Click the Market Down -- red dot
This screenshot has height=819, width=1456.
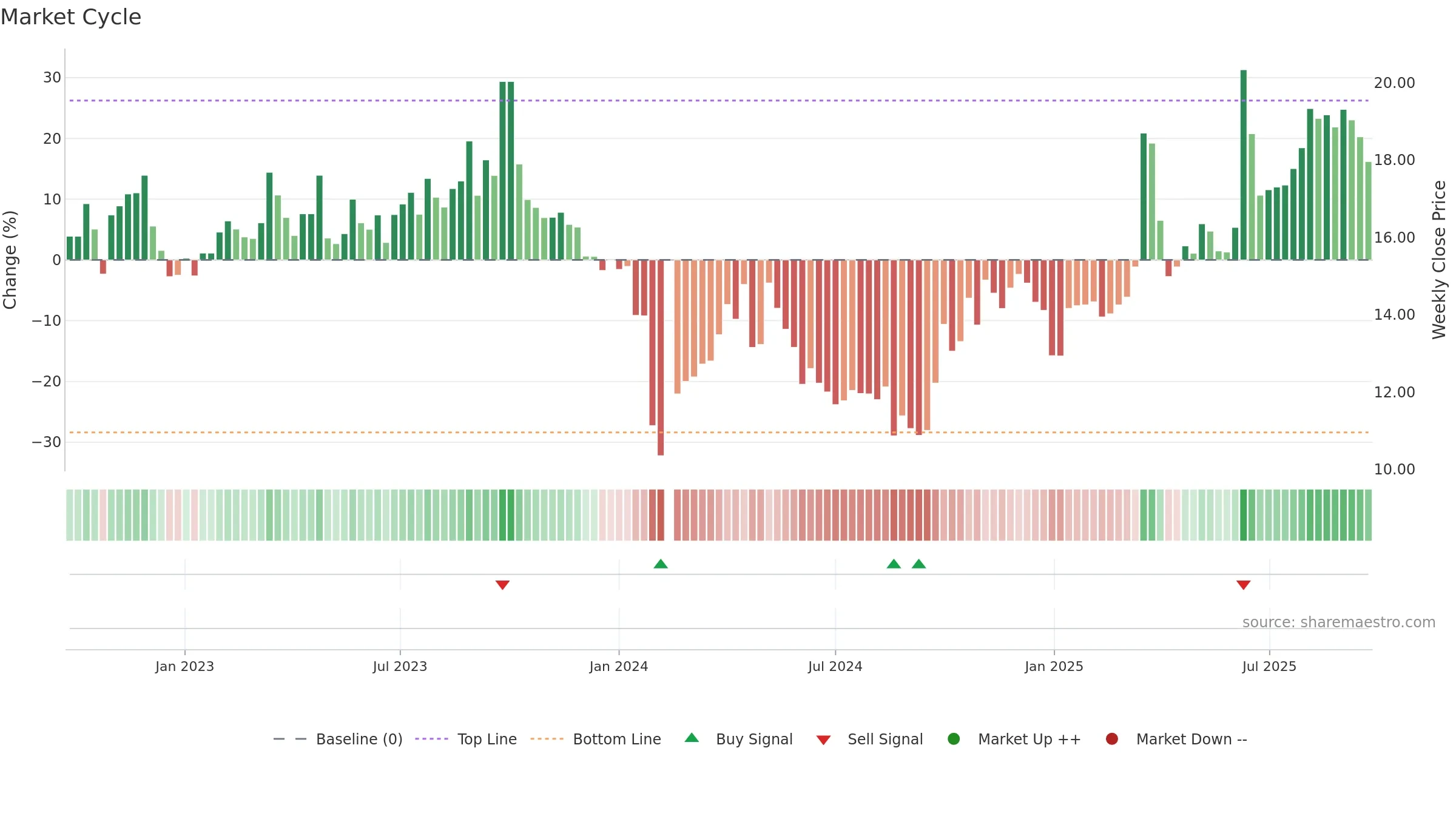[x=1112, y=739]
